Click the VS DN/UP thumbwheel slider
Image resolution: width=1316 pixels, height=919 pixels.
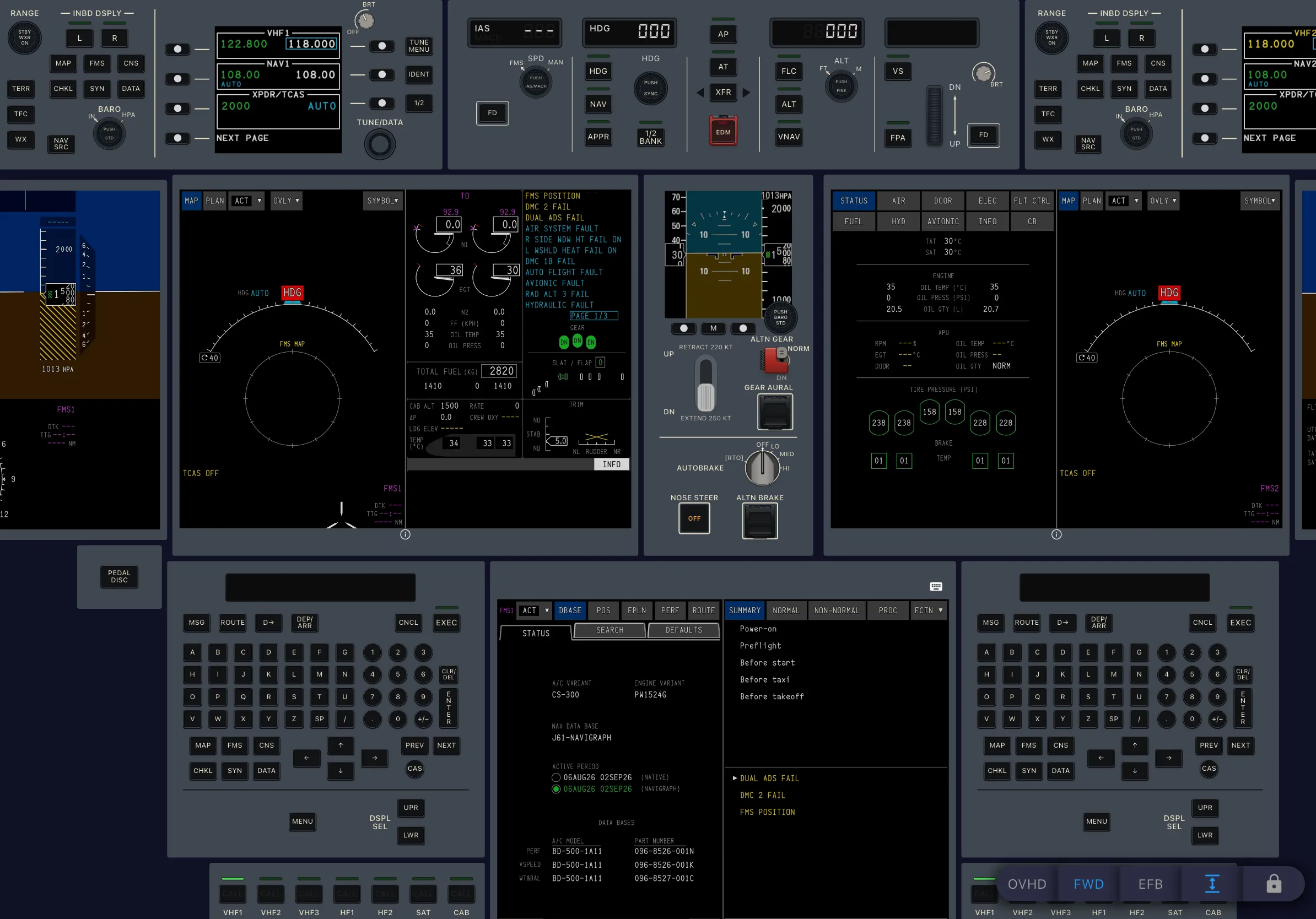[x=934, y=115]
